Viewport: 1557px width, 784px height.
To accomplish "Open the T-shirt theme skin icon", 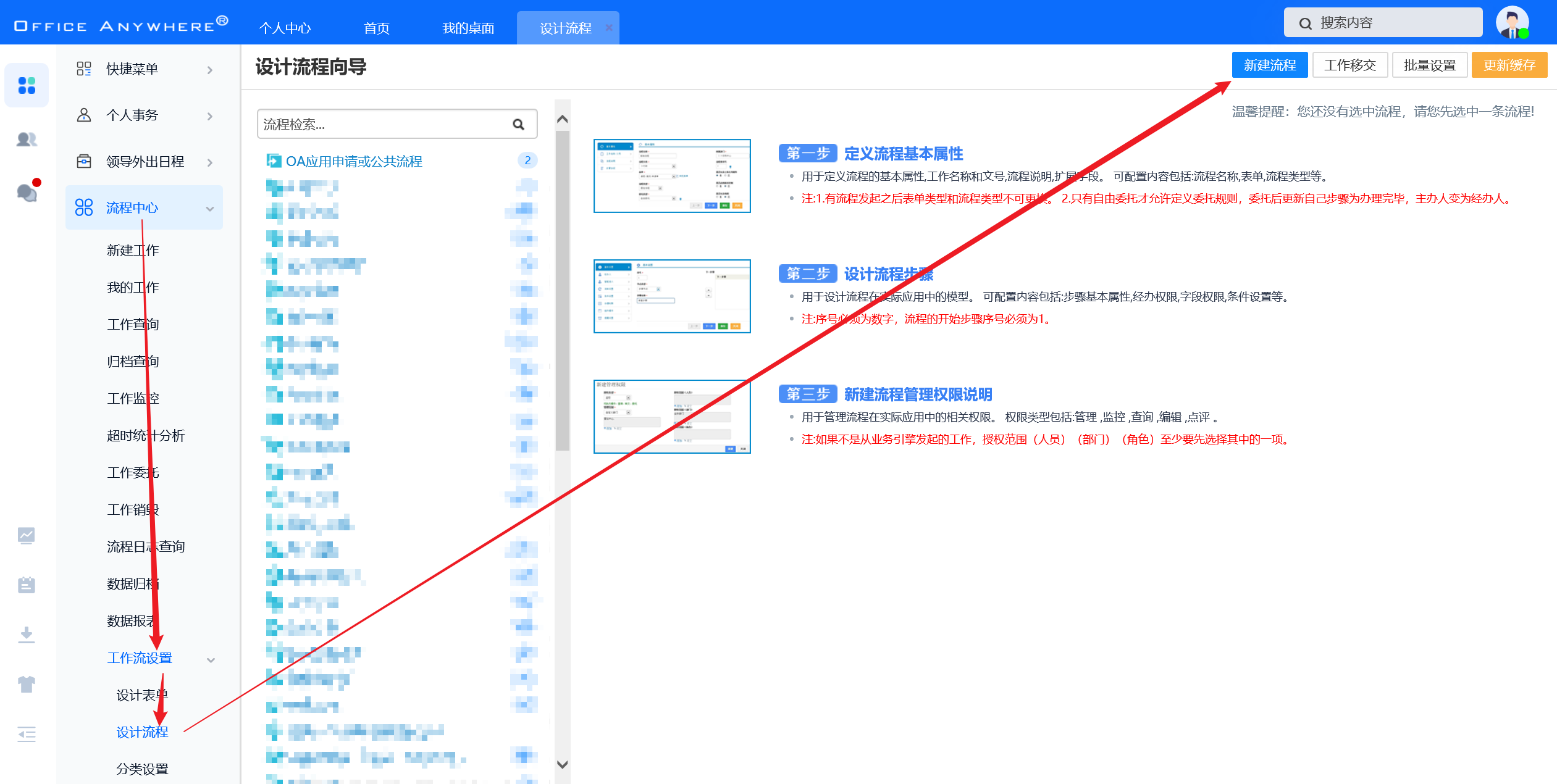I will pos(27,684).
